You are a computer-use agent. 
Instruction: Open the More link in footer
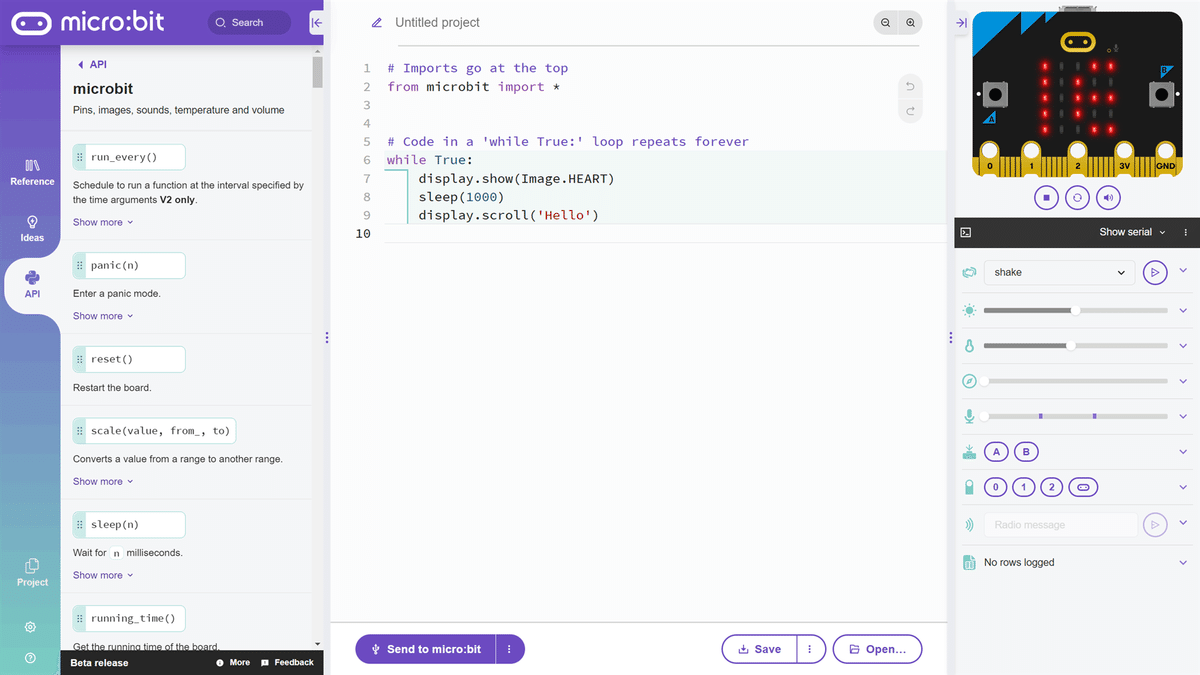(233, 662)
